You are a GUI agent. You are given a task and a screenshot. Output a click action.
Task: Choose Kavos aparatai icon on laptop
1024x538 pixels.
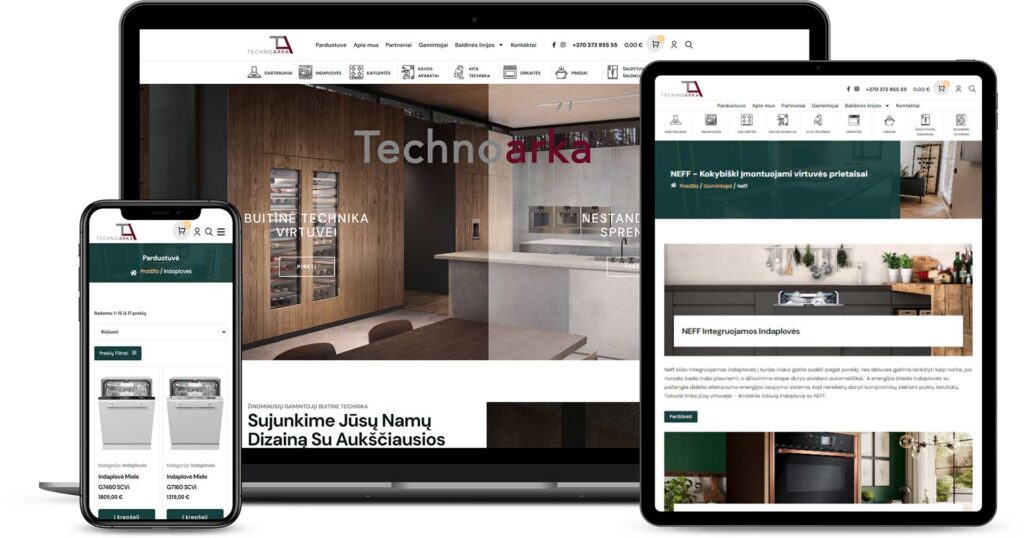(x=408, y=72)
